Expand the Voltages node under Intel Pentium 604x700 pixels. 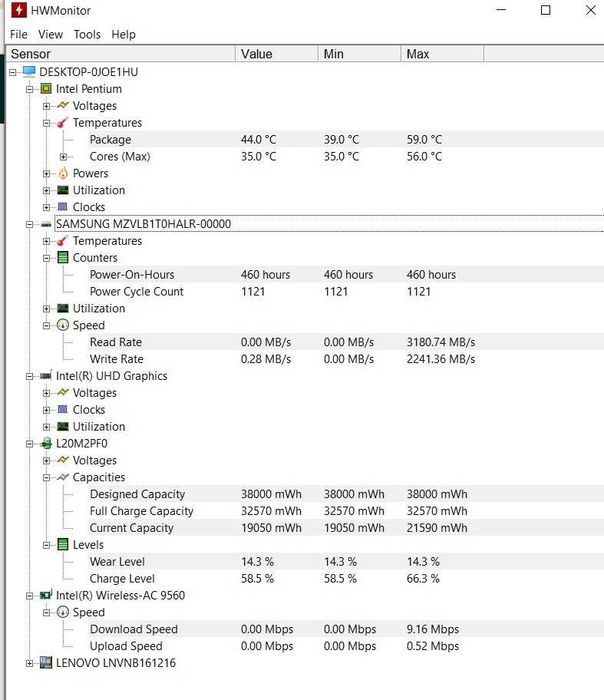(47, 106)
